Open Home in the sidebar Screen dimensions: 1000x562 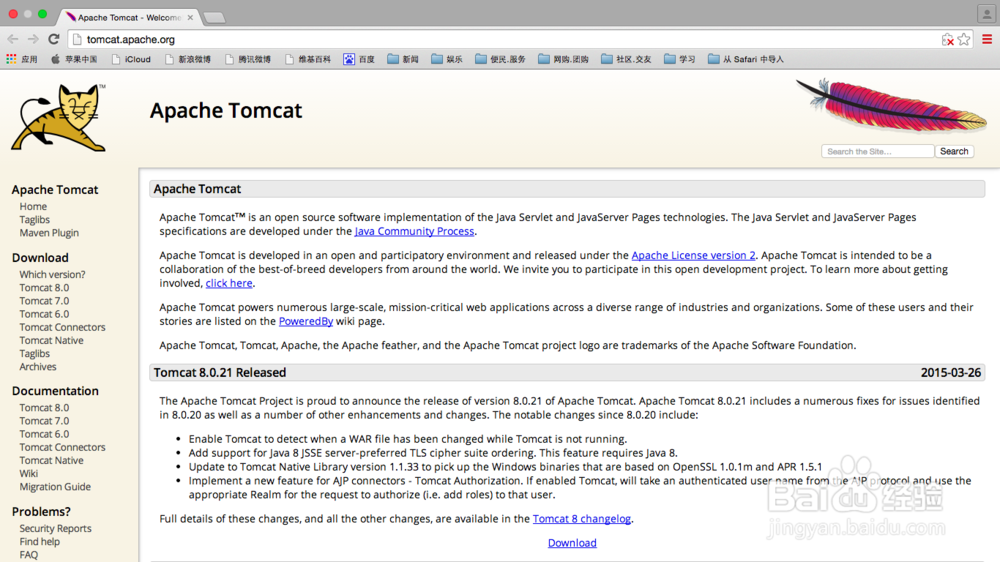[x=33, y=207]
